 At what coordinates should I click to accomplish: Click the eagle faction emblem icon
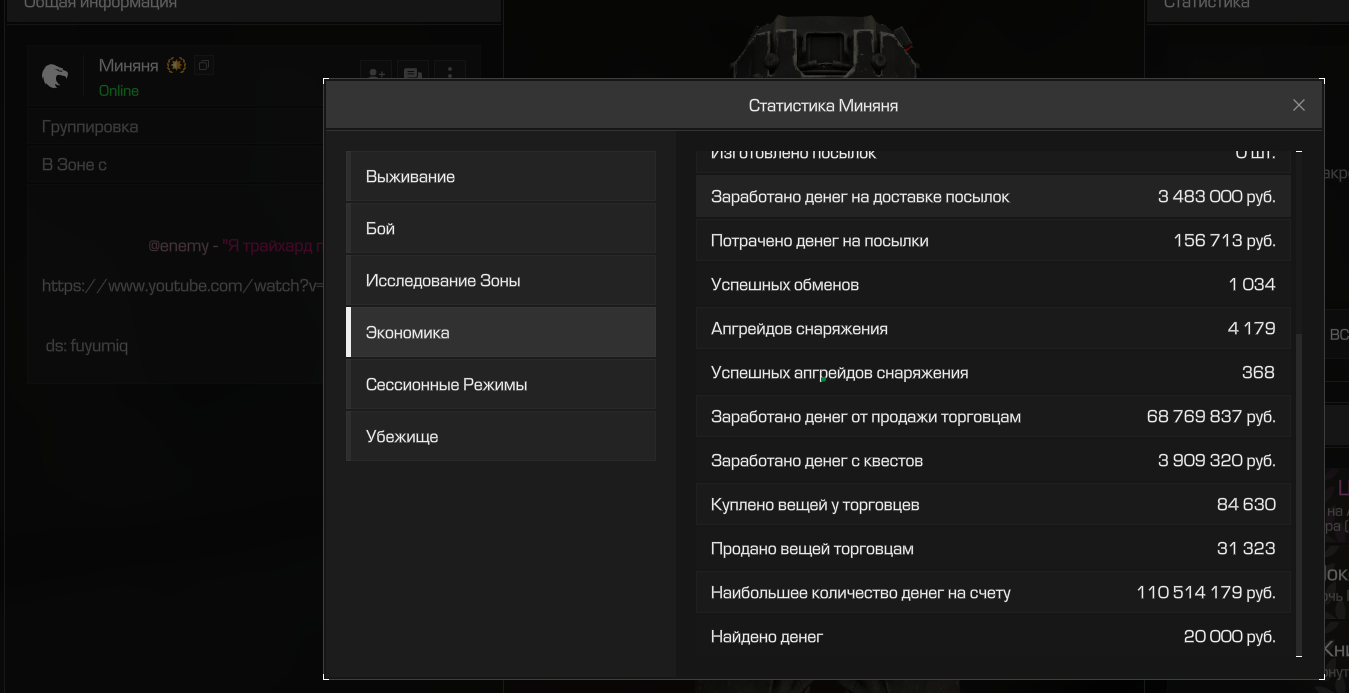tap(55, 76)
